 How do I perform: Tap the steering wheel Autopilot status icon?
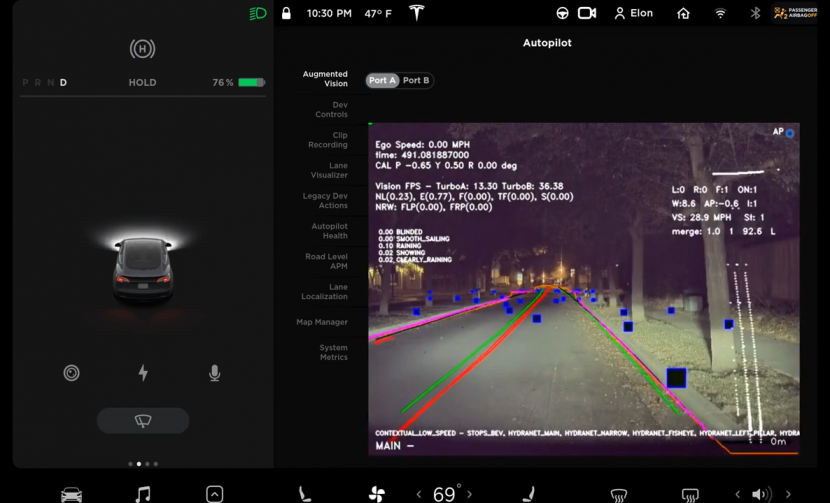562,13
